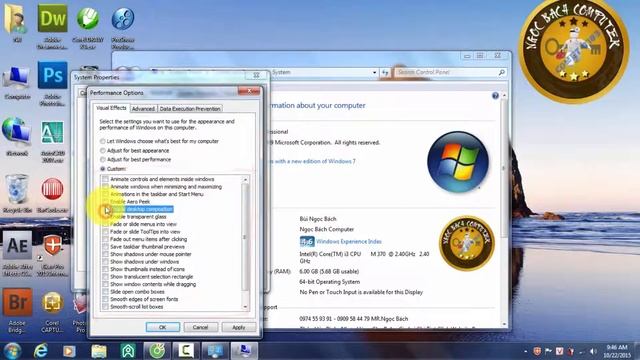
Task: Switch to System window on the taskbar
Action: [244, 351]
